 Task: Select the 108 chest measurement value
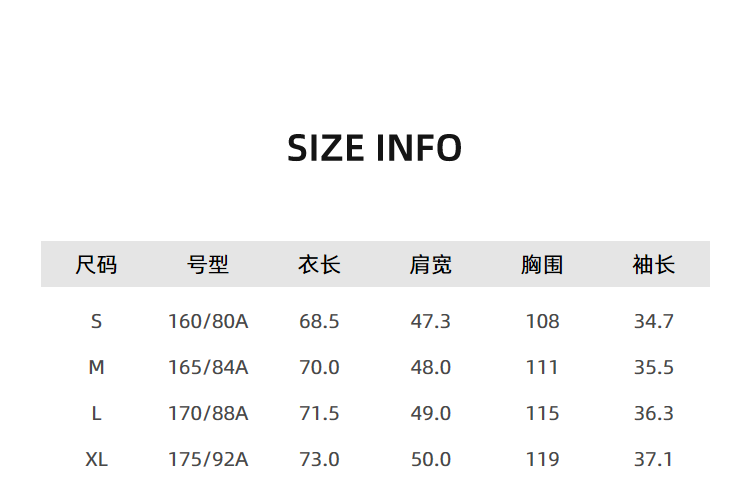click(x=542, y=321)
